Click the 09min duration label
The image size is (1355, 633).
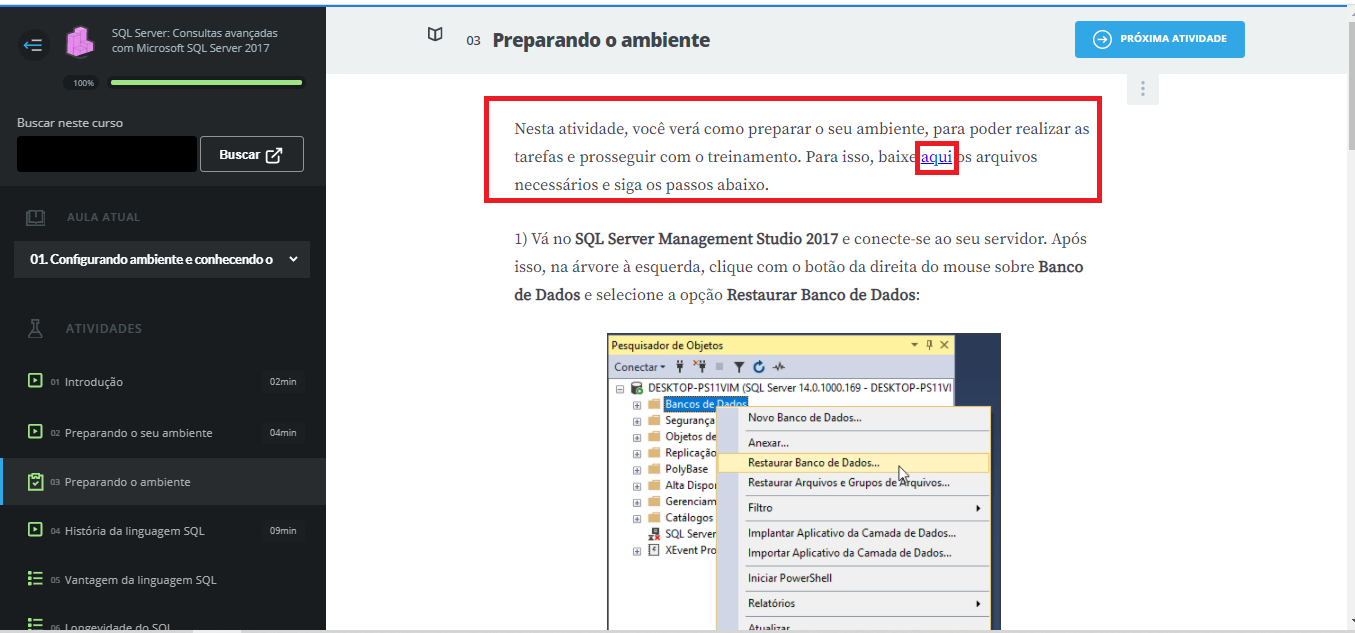coord(283,530)
